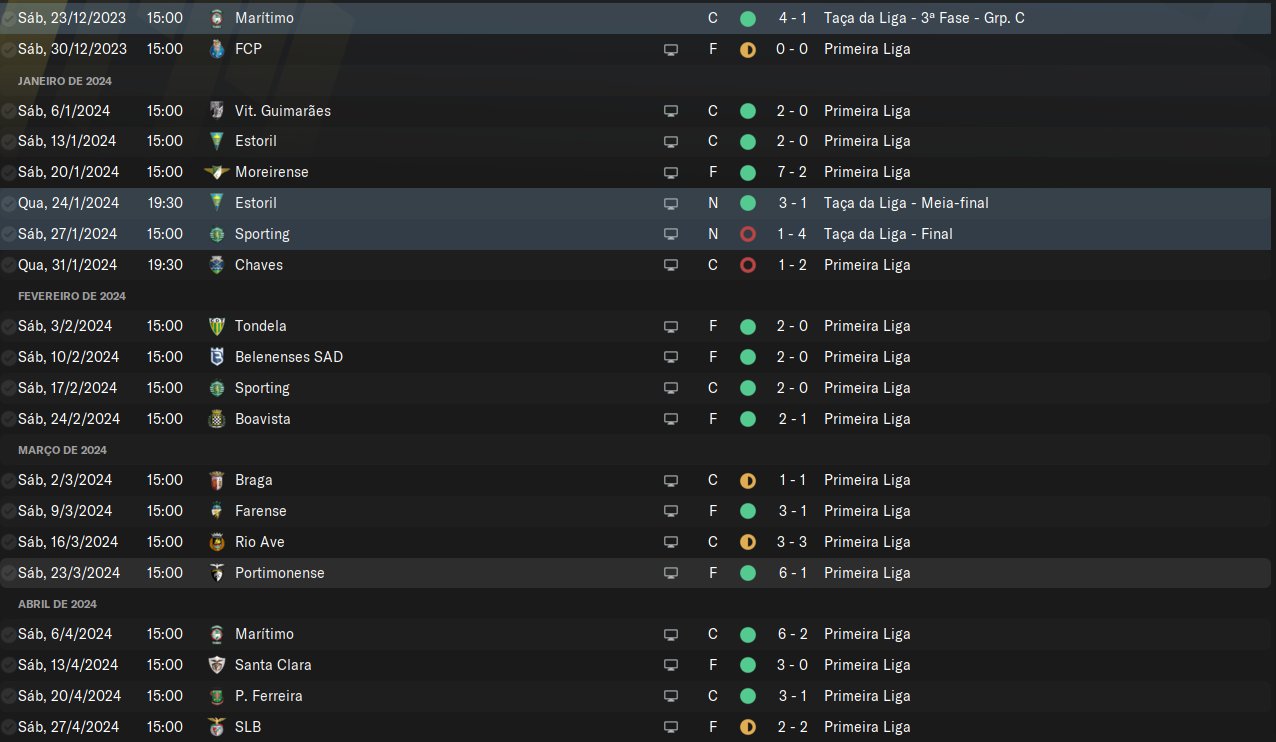
Task: Open the Santa Clara team link
Action: [273, 665]
